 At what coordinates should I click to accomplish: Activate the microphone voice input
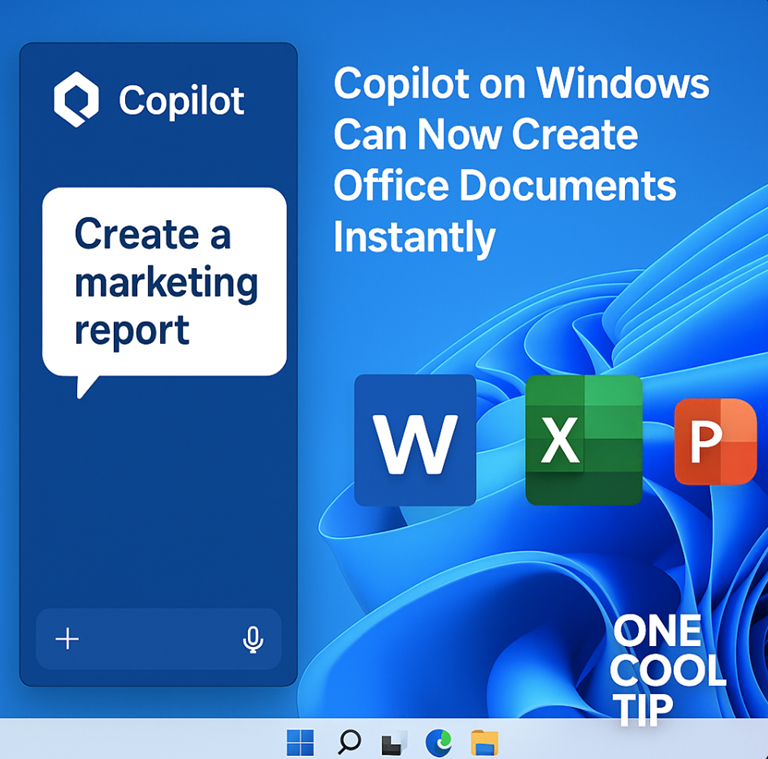pos(253,639)
